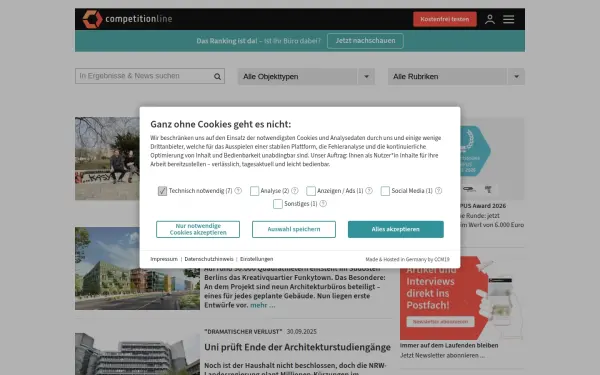Open Made & Hosted in Germany by CCM19 link
The image size is (600, 375).
click(x=408, y=259)
